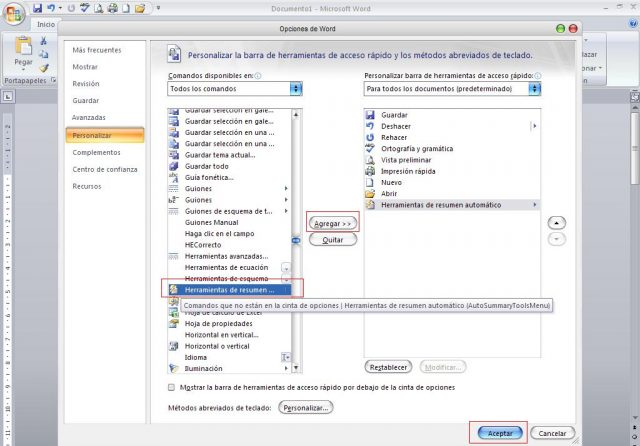Image resolution: width=640 pixels, height=446 pixels.
Task: Select Guiones Manual command
Action: click(229, 222)
